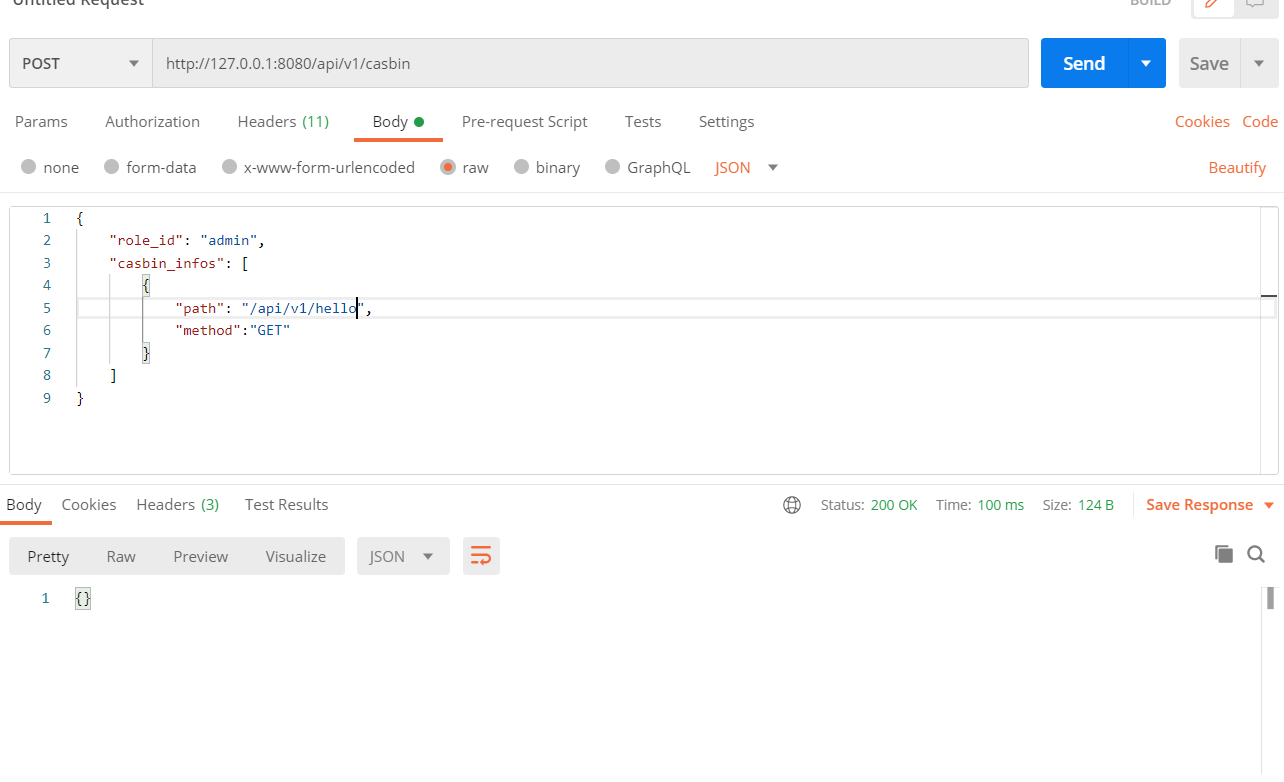Click the "method":"GET" line in editor
The height and width of the screenshot is (782, 1284).
point(232,330)
